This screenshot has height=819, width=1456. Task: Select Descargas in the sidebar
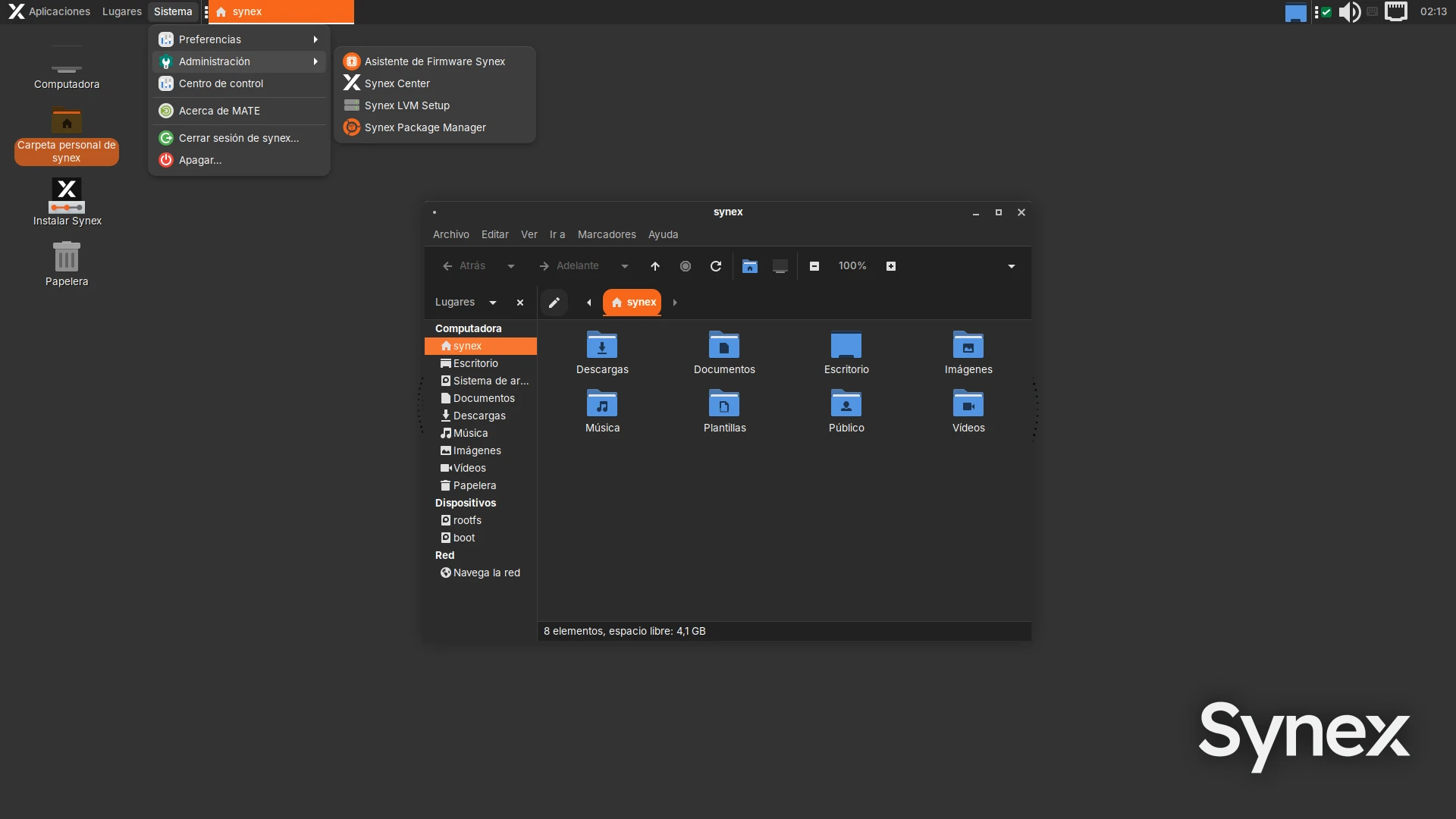click(481, 416)
